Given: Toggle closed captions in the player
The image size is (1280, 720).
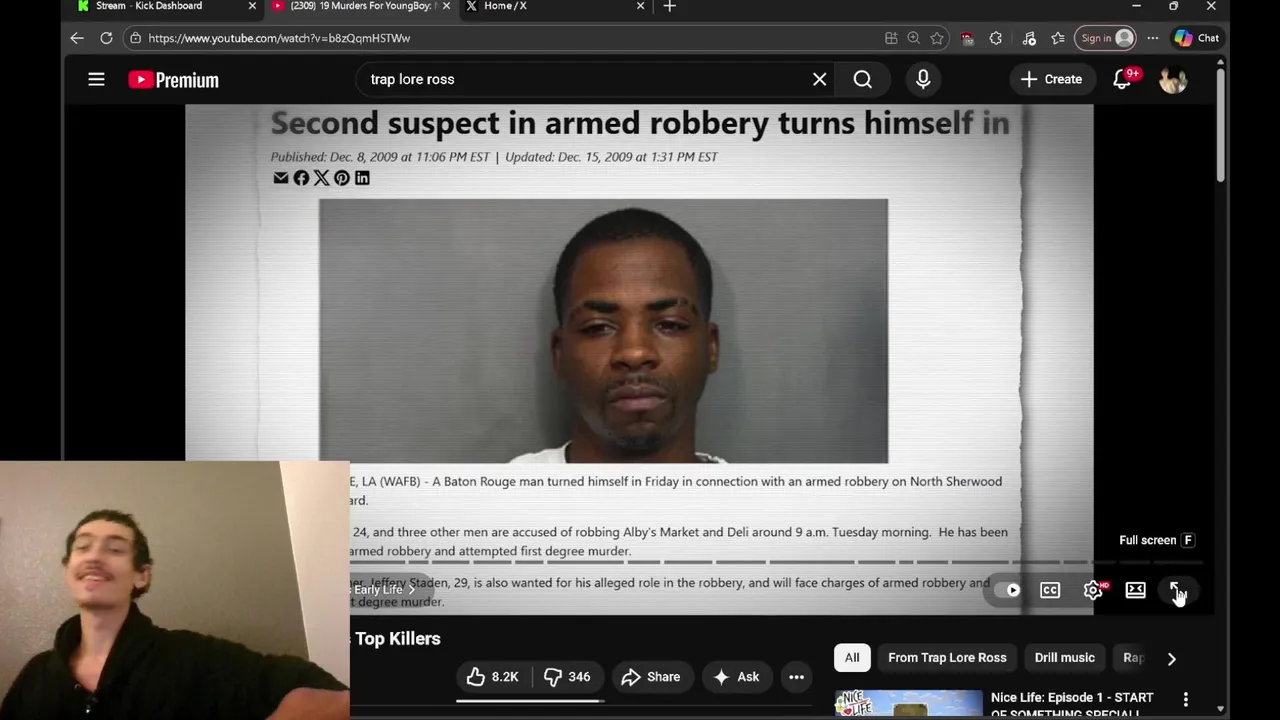Looking at the screenshot, I should click(x=1050, y=590).
